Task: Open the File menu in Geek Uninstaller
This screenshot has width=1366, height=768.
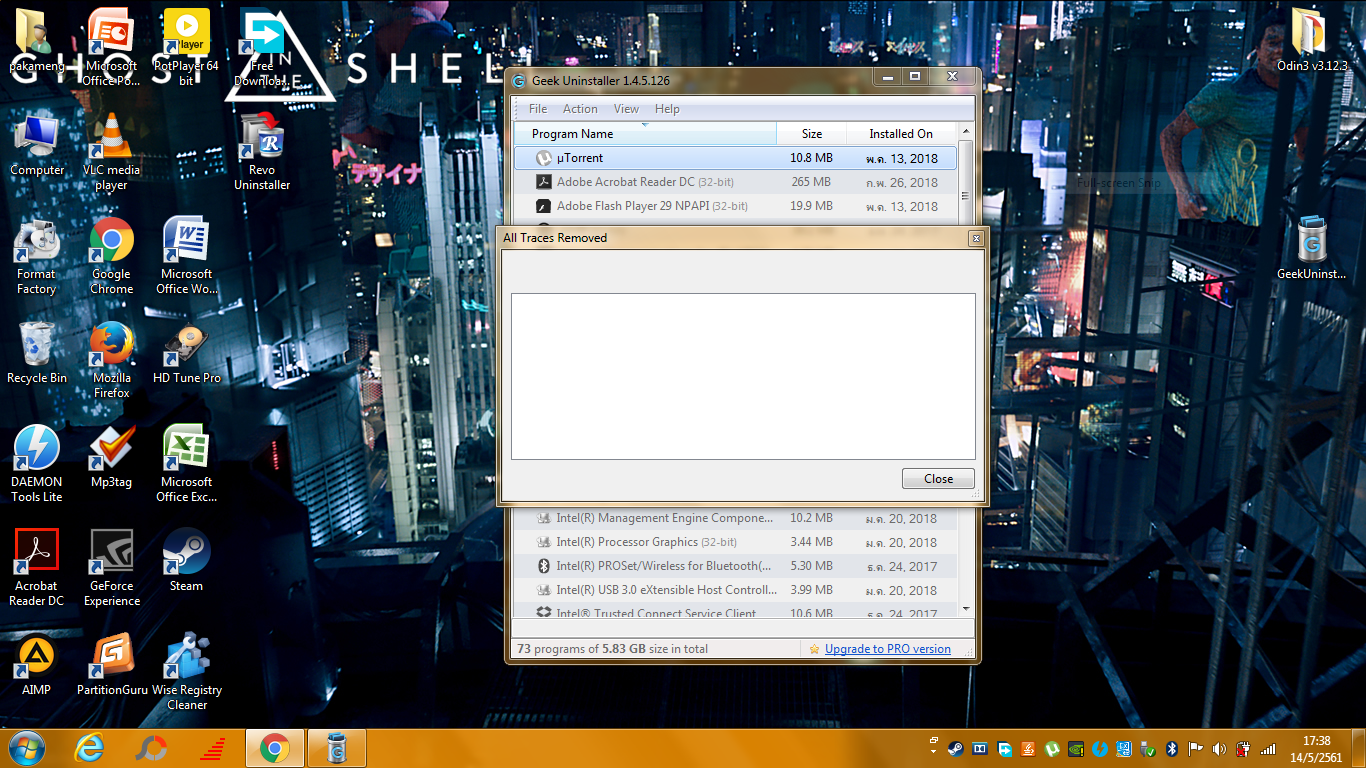Action: click(538, 109)
